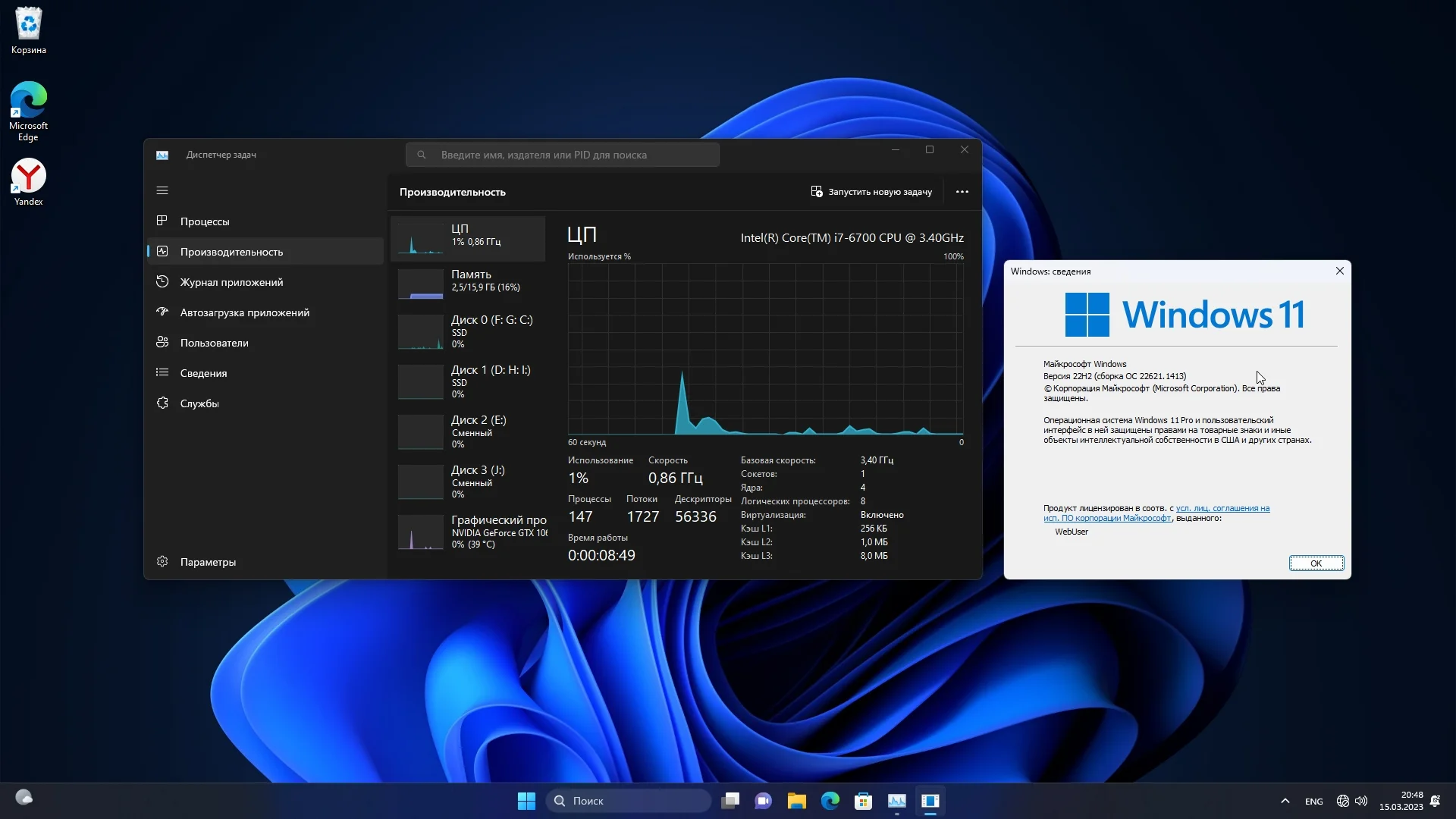This screenshot has width=1456, height=819.
Task: Click the Task Manager search field
Action: click(x=563, y=155)
